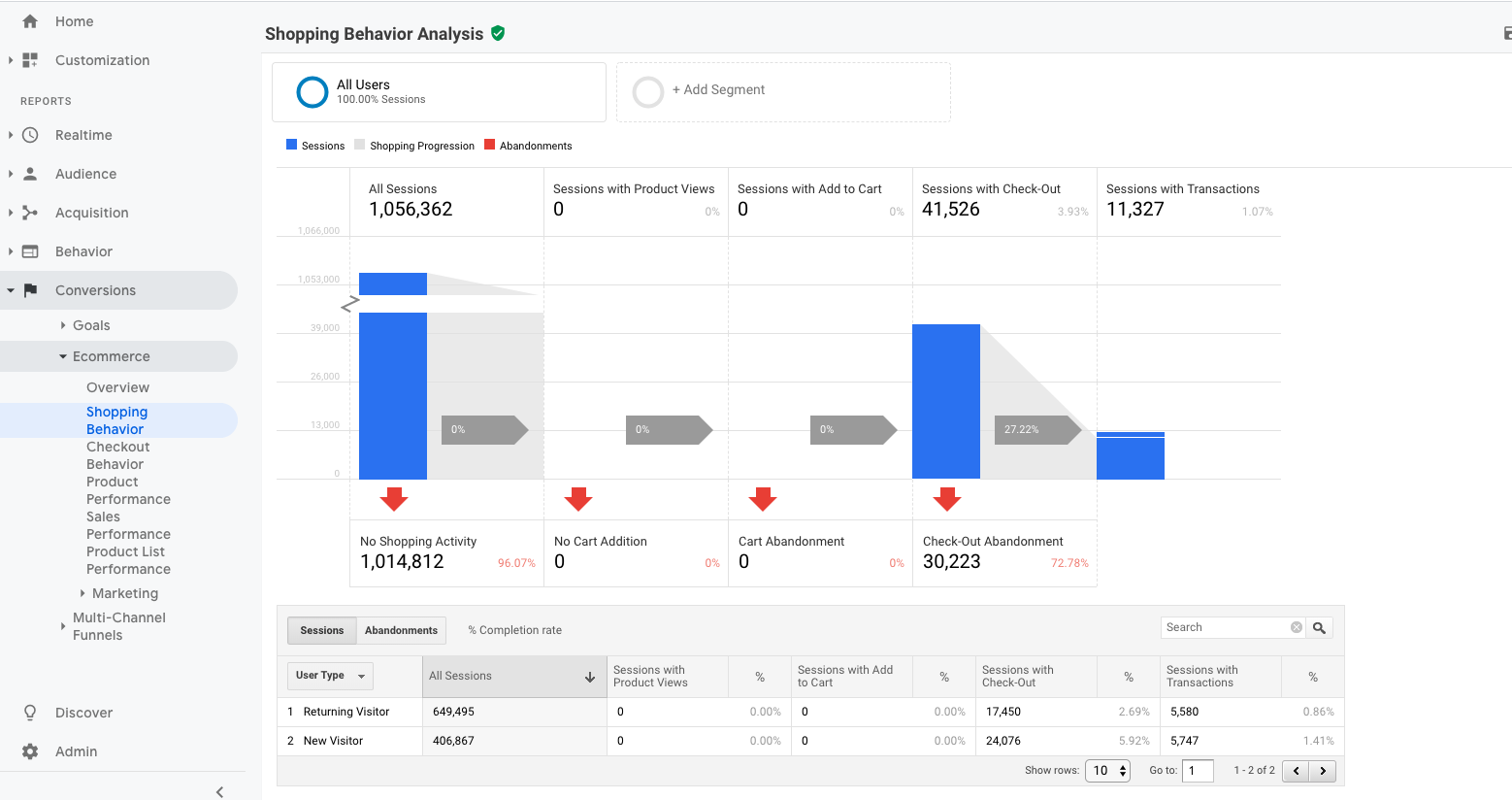Open the User Type dimension dropdown
Image resolution: width=1512 pixels, height=800 pixels.
330,676
